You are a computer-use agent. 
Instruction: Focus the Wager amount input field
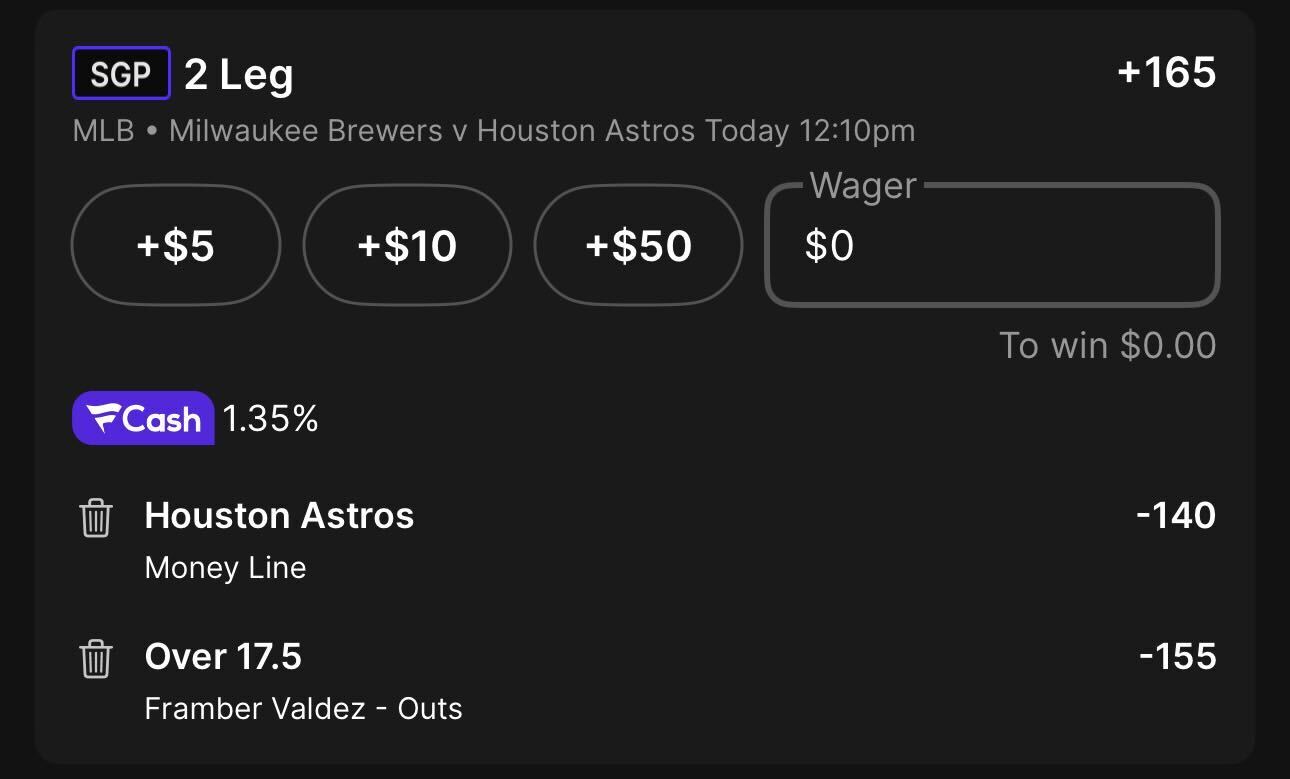(992, 245)
